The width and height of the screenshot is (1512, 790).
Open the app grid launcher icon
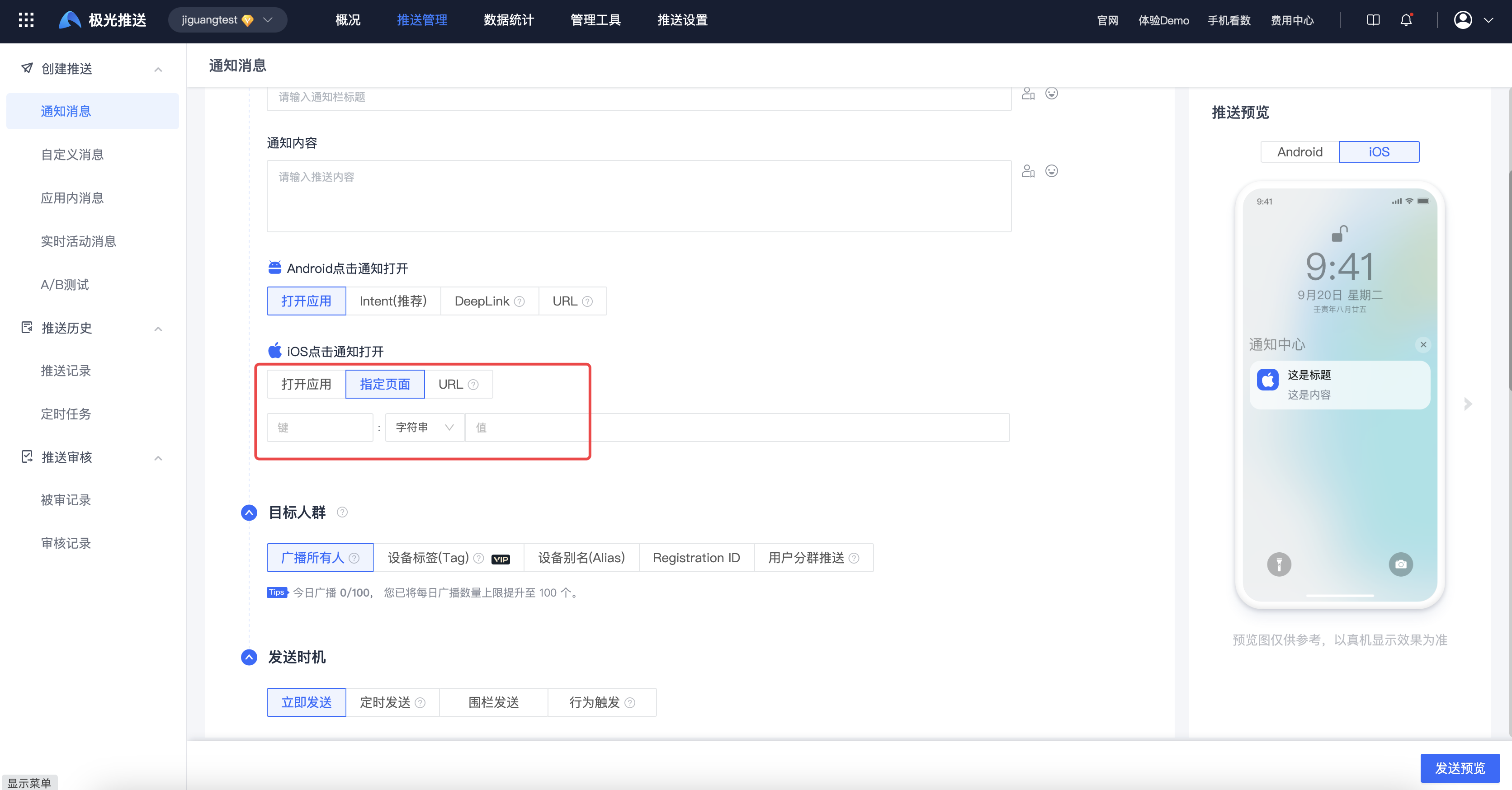pyautogui.click(x=26, y=20)
